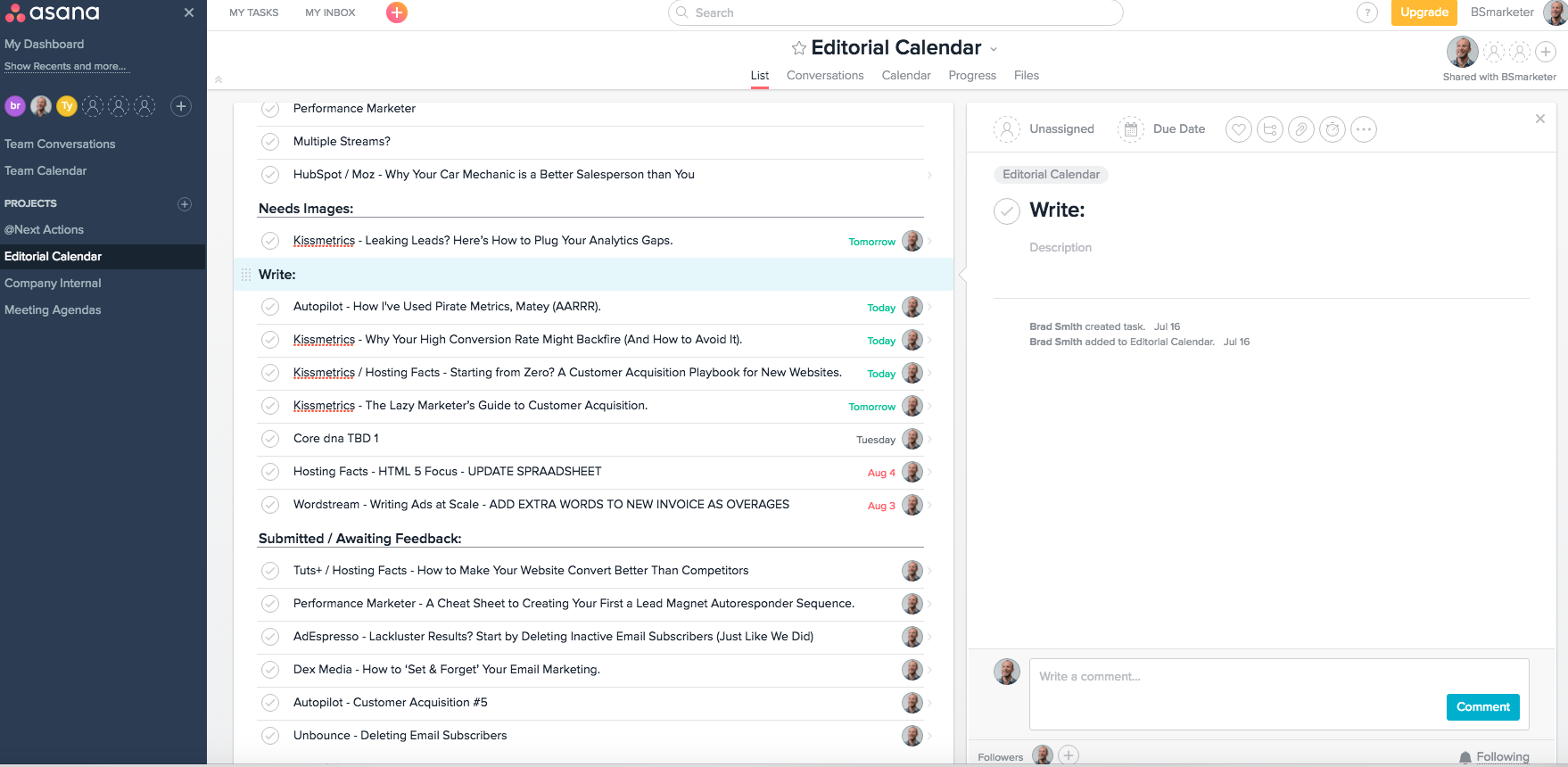Click the orange quick-add plus button
Image resolution: width=1568 pixels, height=767 pixels.
(x=397, y=12)
